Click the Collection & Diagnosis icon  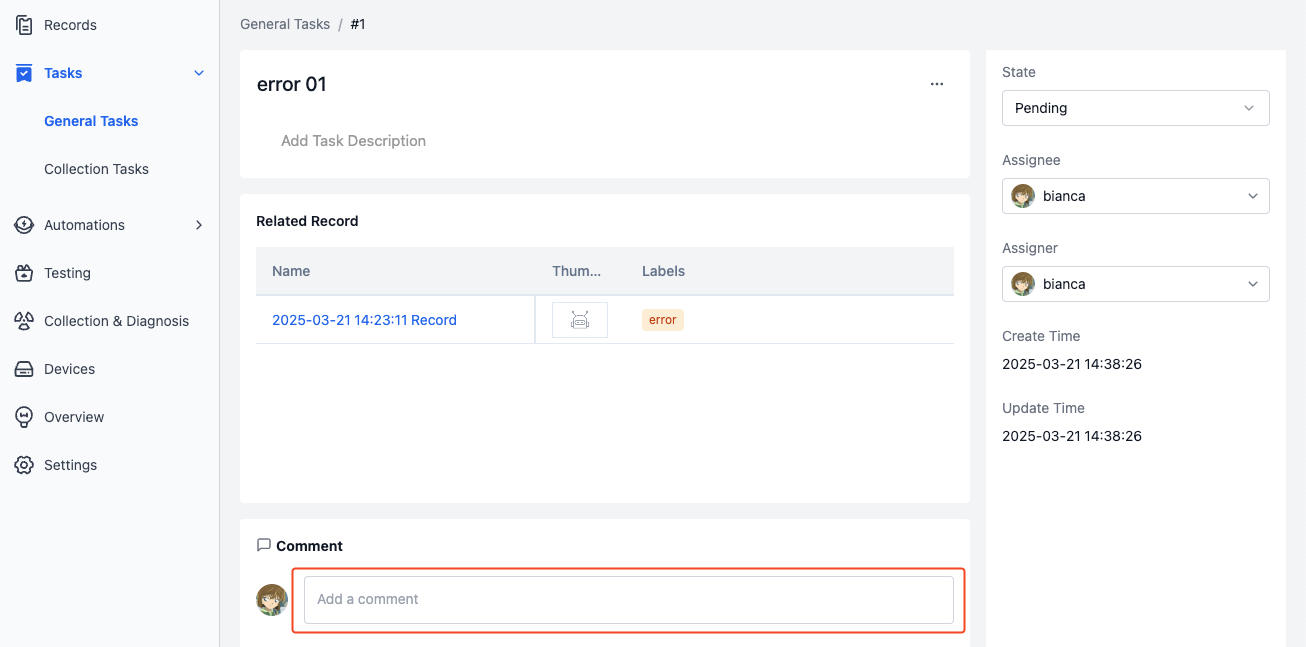coord(24,321)
